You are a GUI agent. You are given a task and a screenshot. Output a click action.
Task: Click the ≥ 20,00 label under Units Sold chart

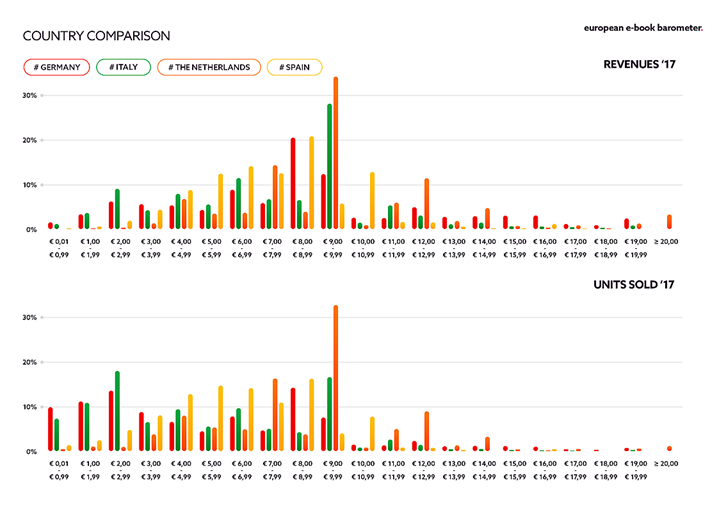point(666,464)
